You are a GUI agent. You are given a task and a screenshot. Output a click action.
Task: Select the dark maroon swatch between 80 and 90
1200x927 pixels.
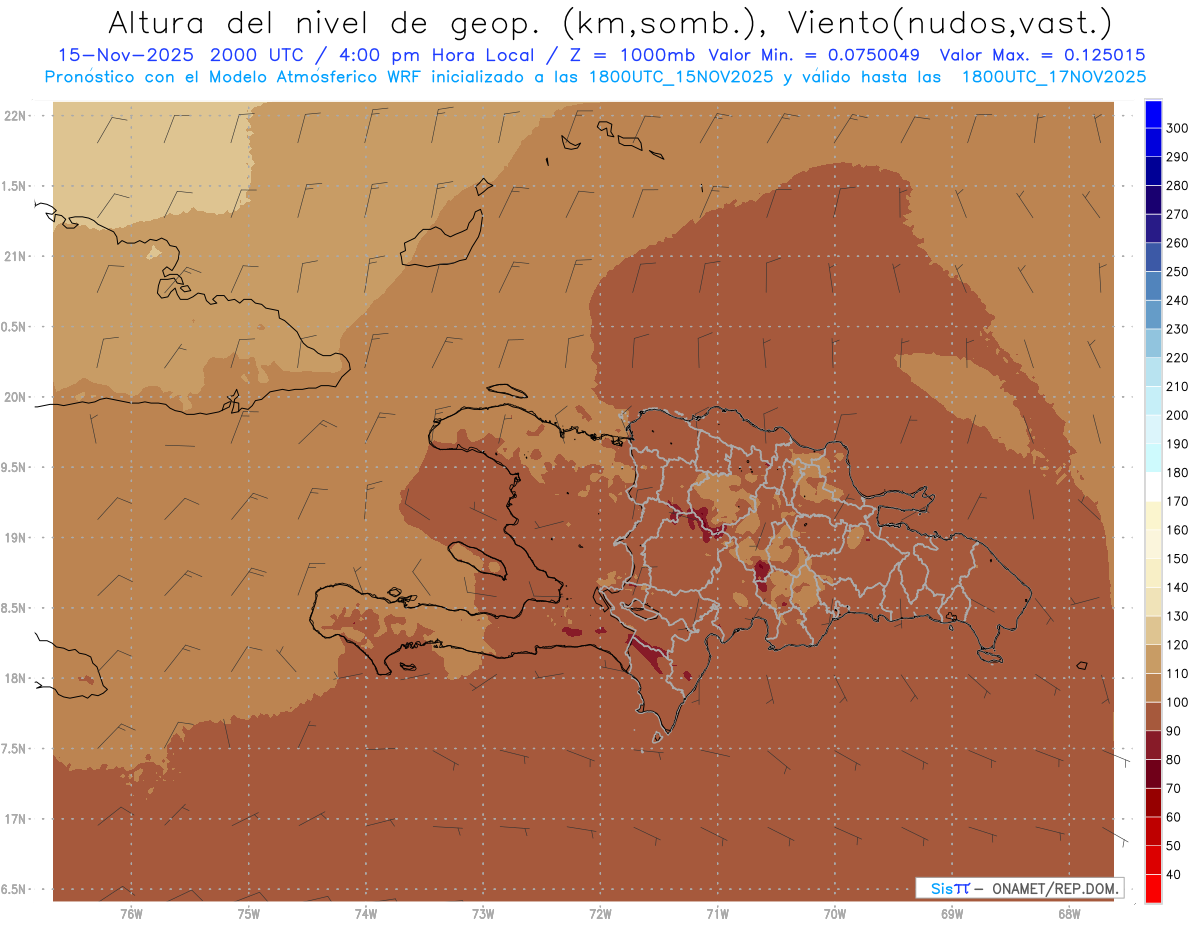[x=1152, y=745]
